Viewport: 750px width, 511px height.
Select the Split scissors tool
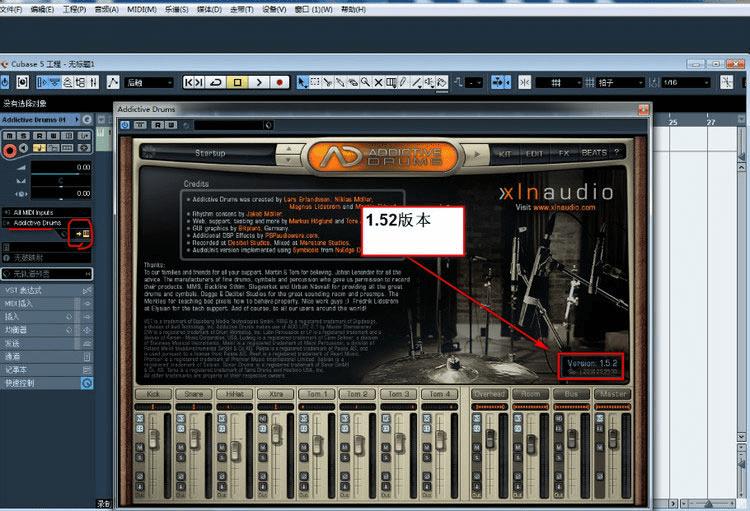point(328,82)
